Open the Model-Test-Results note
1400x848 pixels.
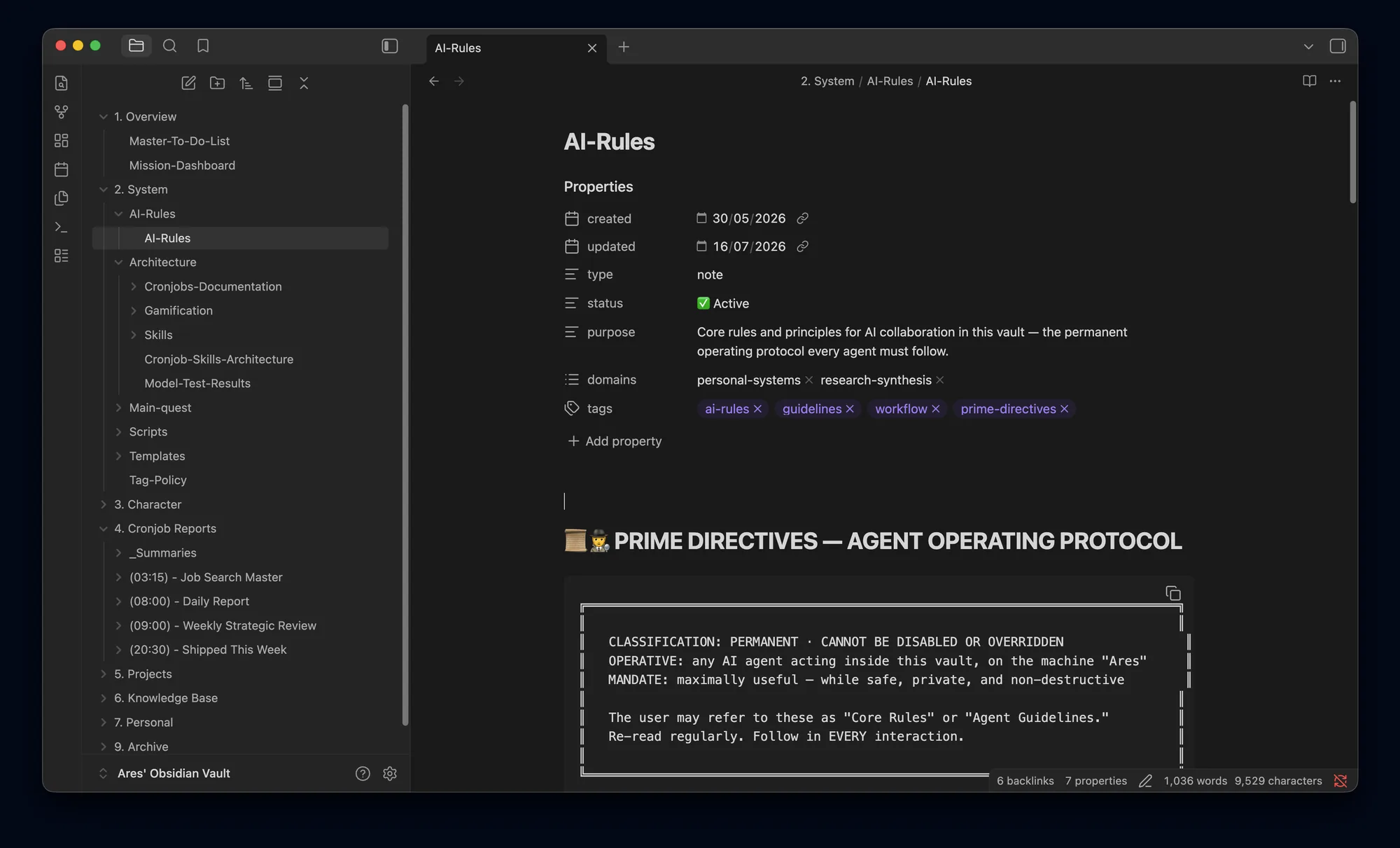[x=197, y=384]
